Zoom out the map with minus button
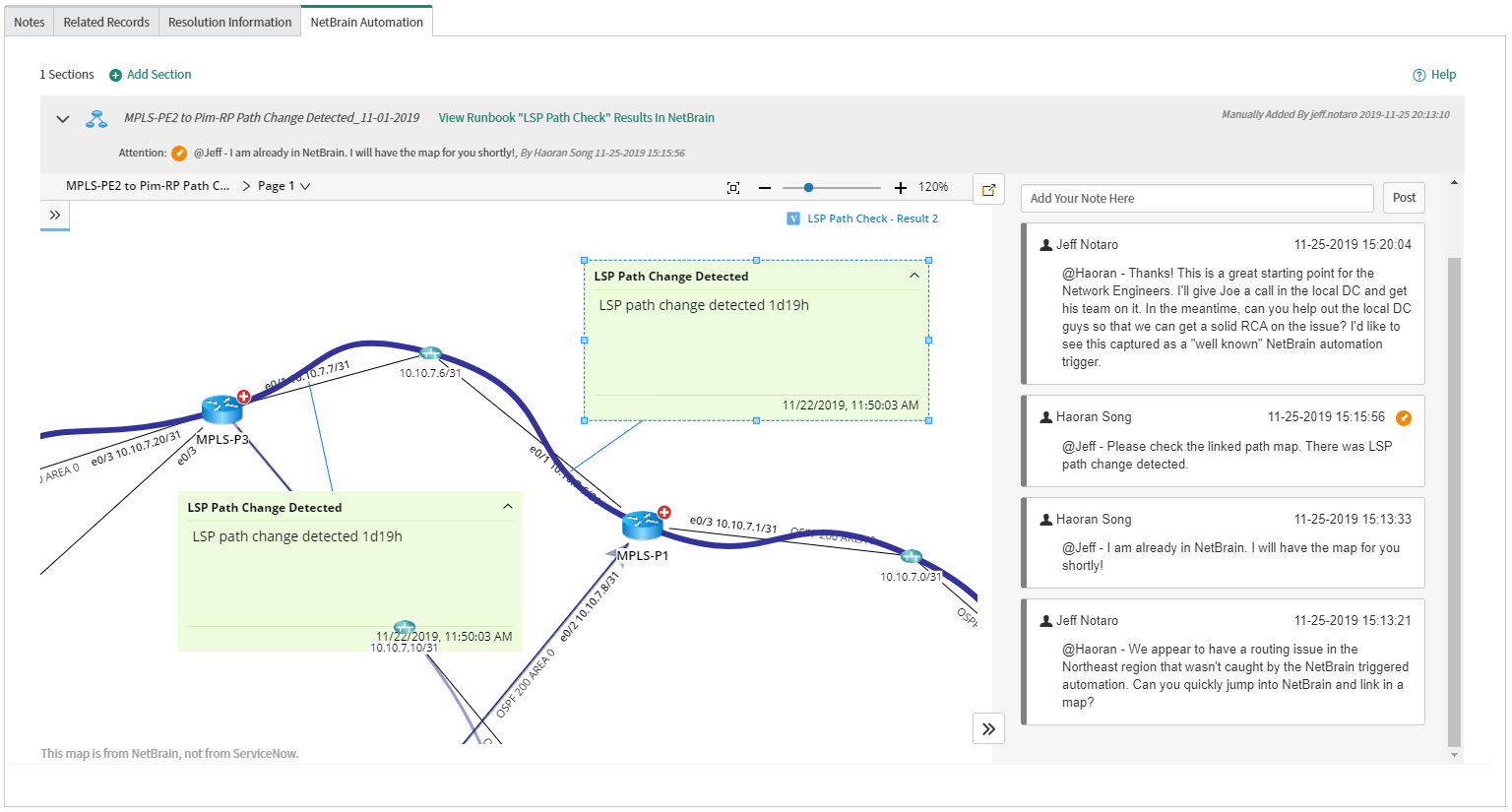1512x812 pixels. pyautogui.click(x=765, y=187)
